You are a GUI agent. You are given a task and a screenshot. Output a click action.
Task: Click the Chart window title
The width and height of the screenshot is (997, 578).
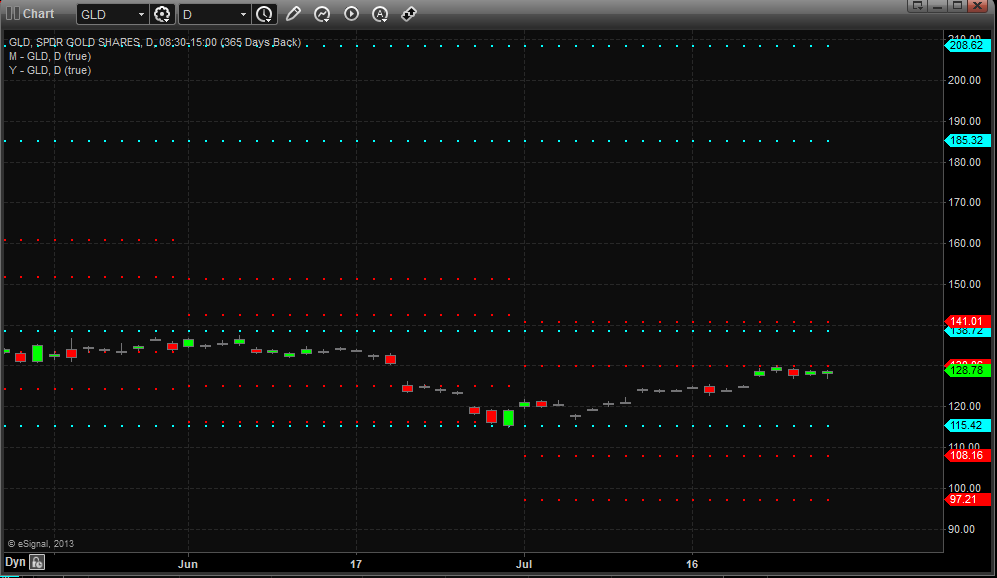pyautogui.click(x=39, y=13)
